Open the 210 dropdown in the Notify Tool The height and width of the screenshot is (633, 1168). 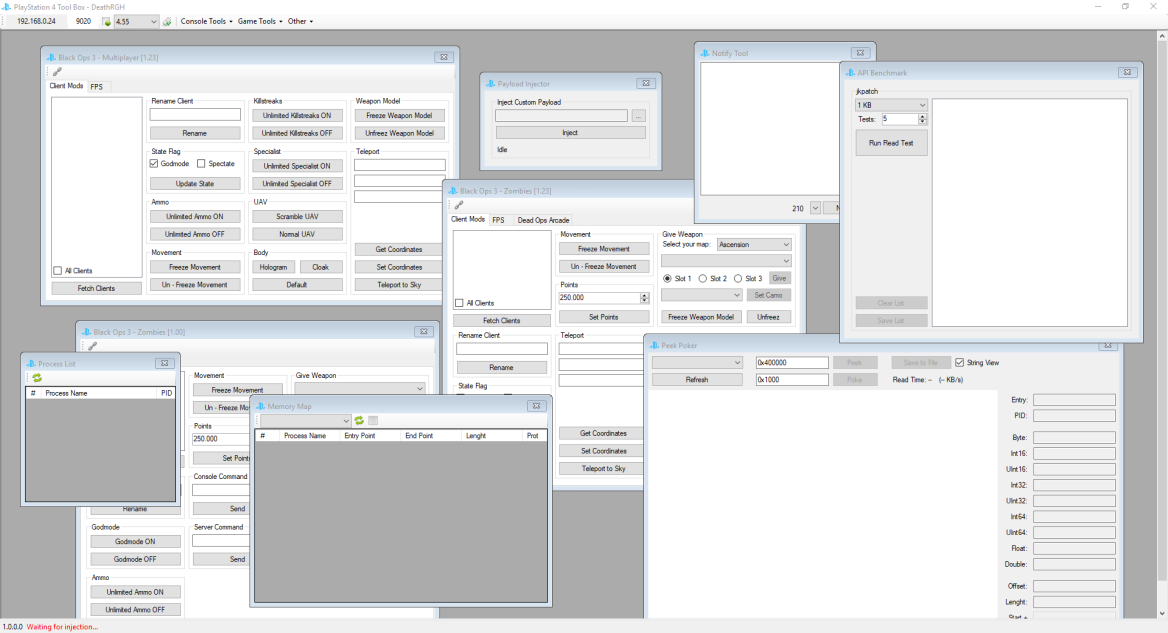tap(815, 209)
